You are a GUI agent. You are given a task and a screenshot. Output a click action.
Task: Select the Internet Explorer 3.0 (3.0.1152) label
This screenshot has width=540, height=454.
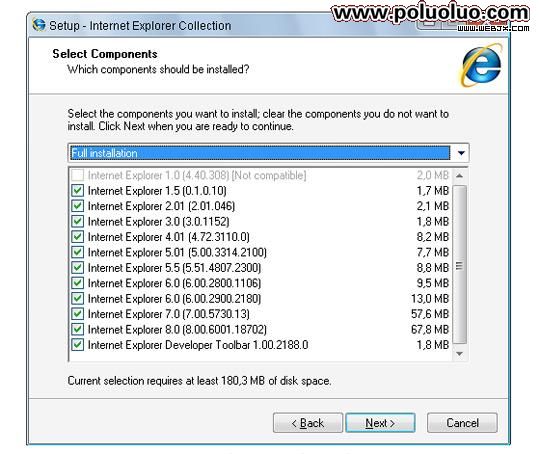point(158,221)
